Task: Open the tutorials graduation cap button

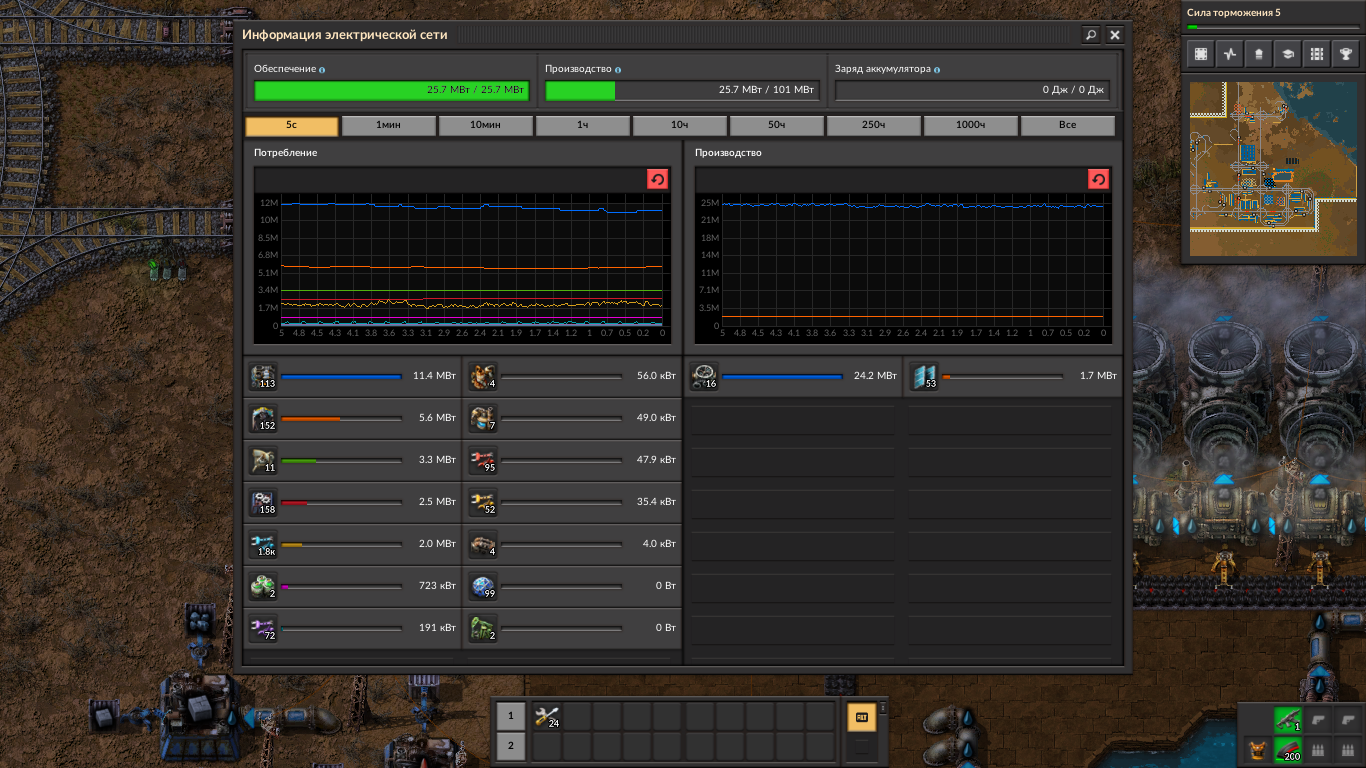Action: [1288, 54]
